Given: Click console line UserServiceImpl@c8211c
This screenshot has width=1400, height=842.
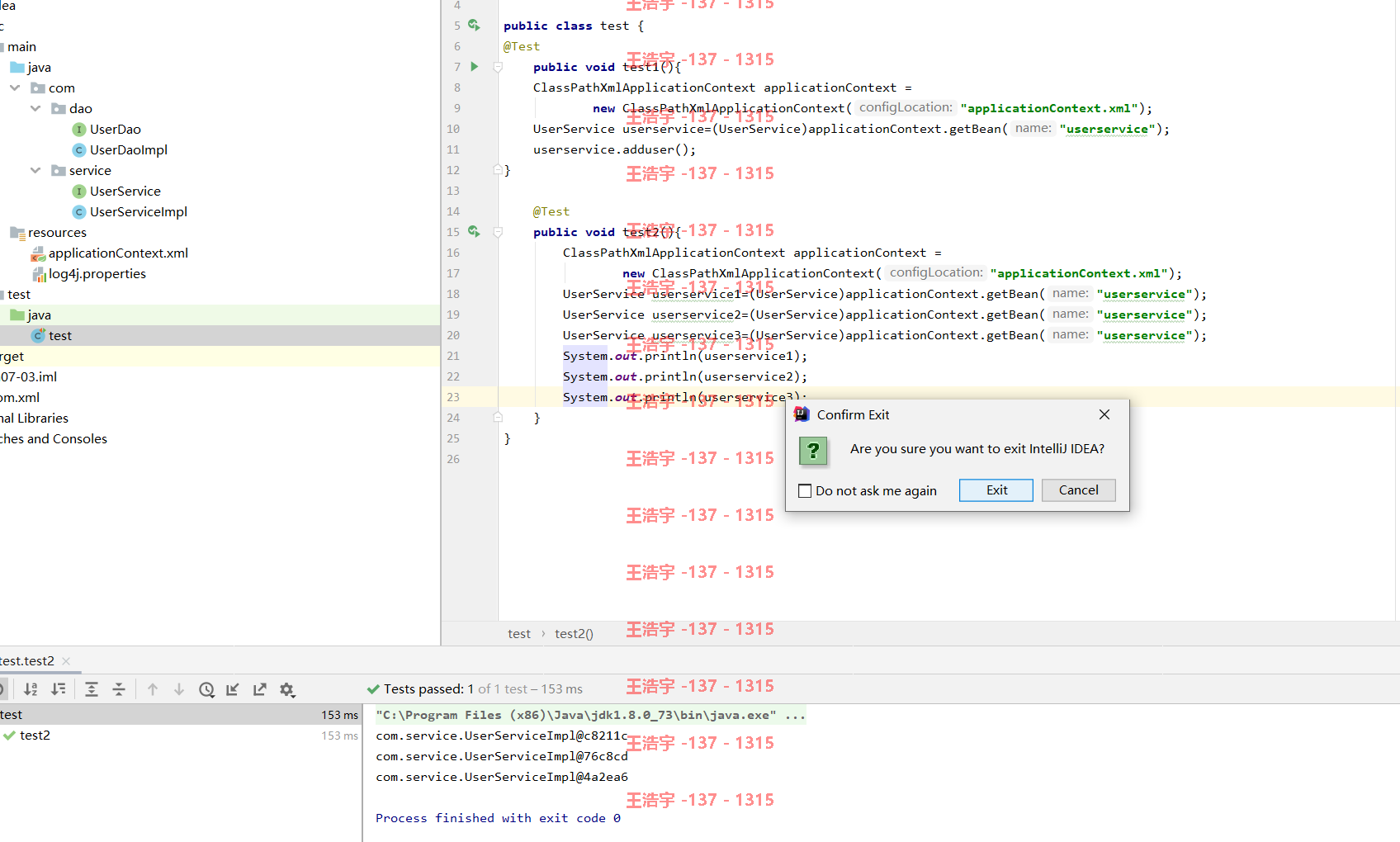Looking at the screenshot, I should coord(501,736).
